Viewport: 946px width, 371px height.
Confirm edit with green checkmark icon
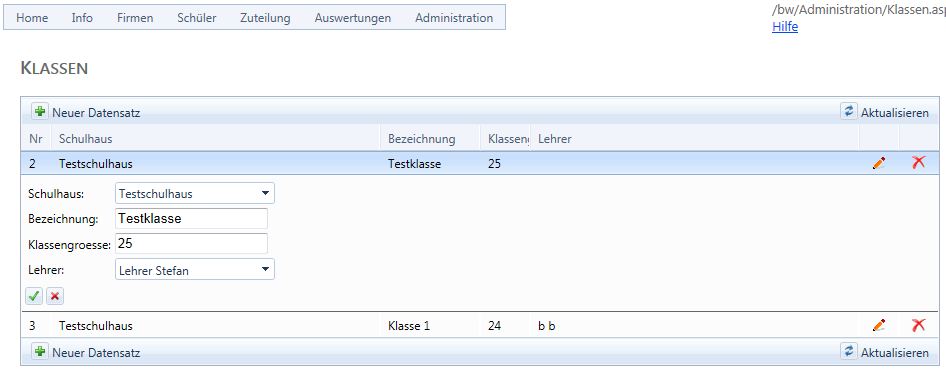34,296
